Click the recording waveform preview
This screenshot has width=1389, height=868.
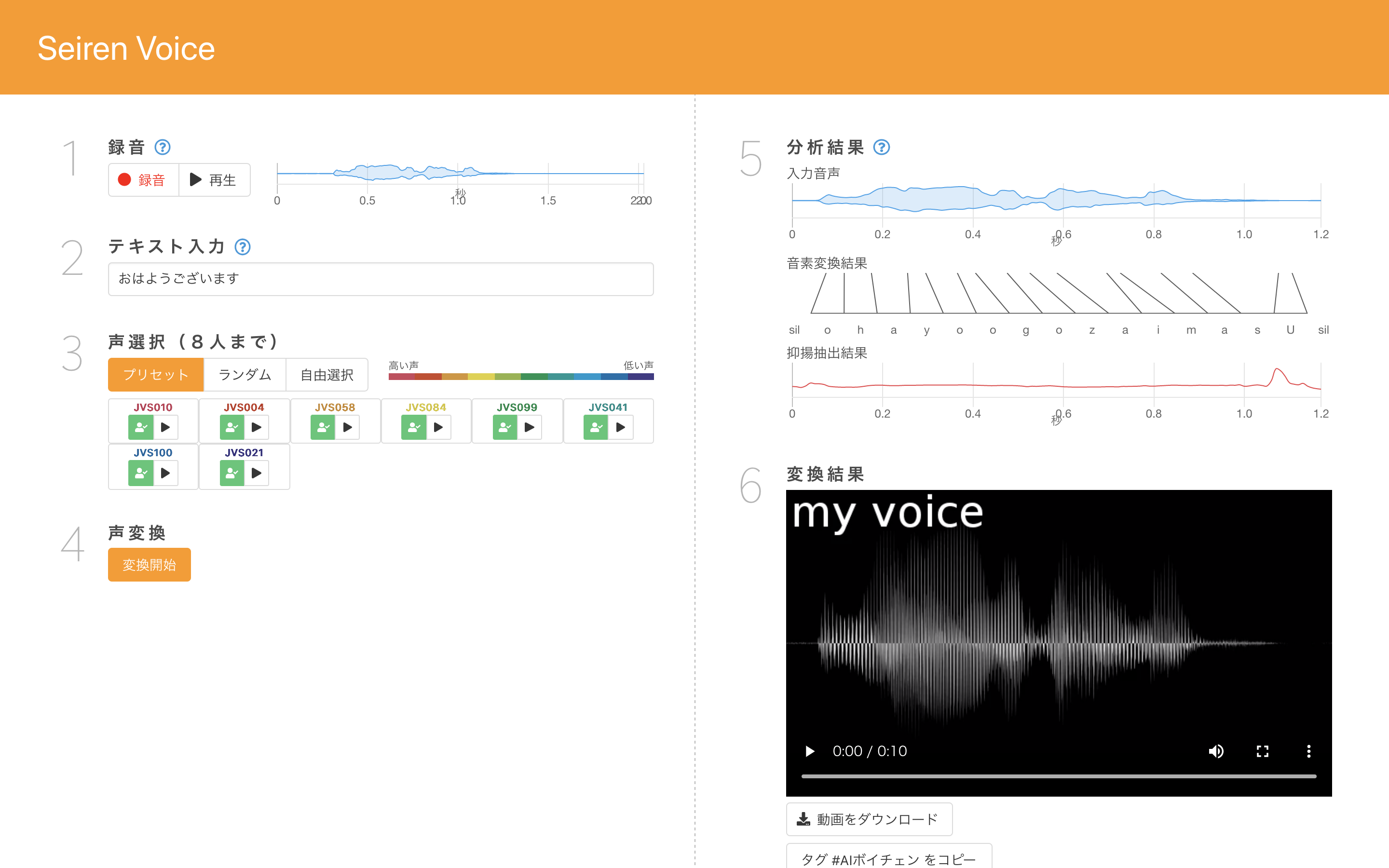tap(460, 173)
